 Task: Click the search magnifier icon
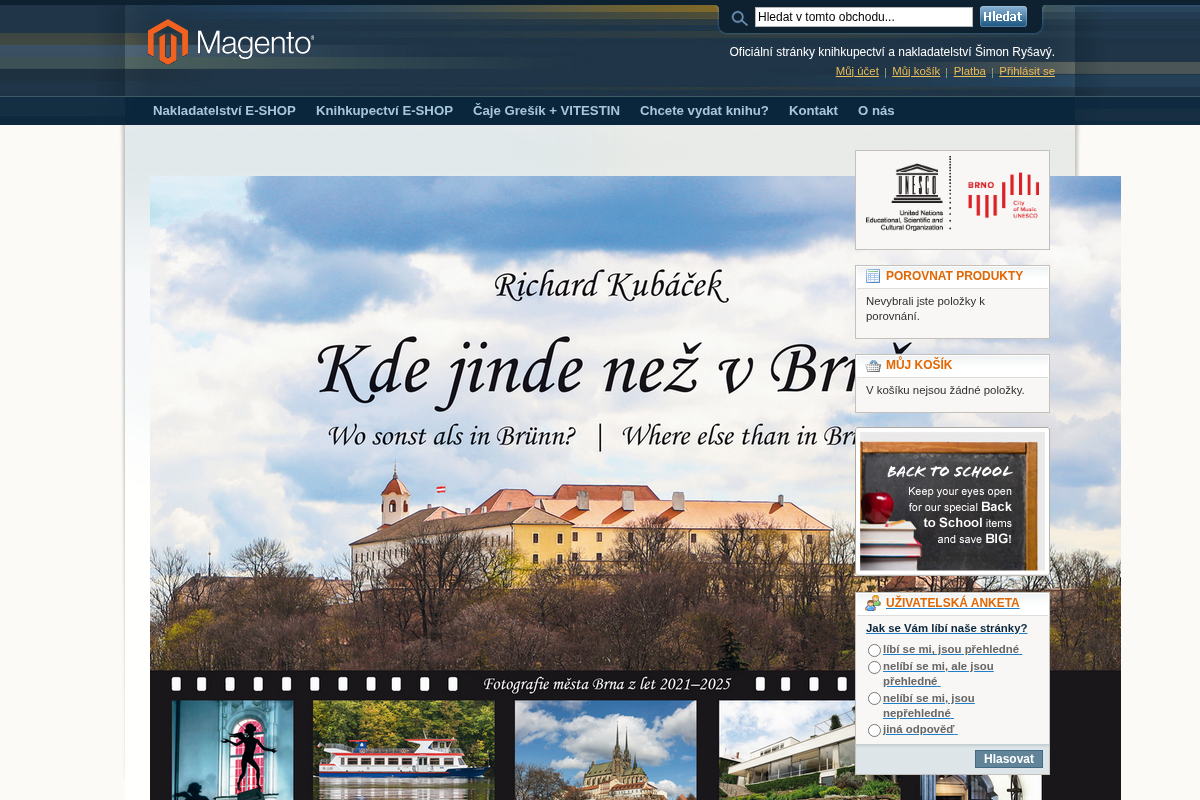click(739, 18)
